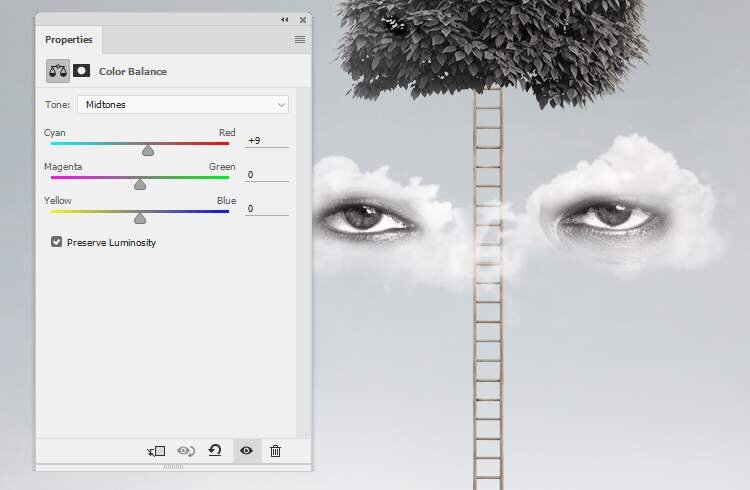Clip adjustment to layer below icon
The height and width of the screenshot is (490, 750).
coord(156,451)
